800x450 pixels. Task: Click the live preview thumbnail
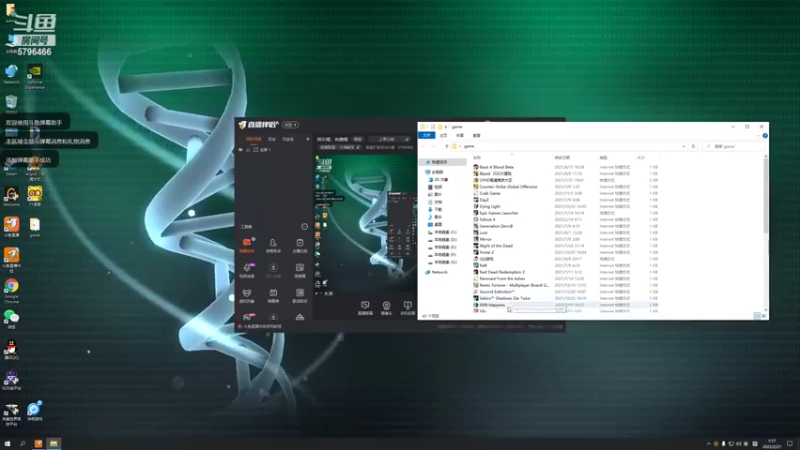point(365,224)
